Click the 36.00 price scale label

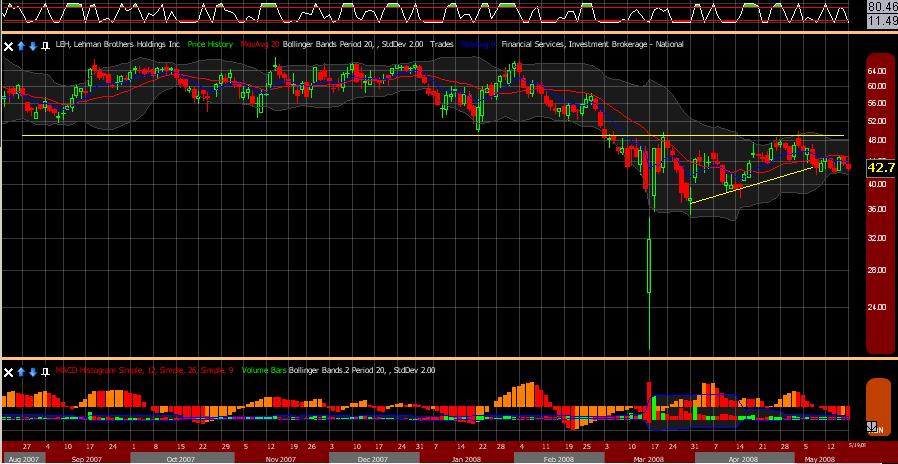[x=879, y=210]
